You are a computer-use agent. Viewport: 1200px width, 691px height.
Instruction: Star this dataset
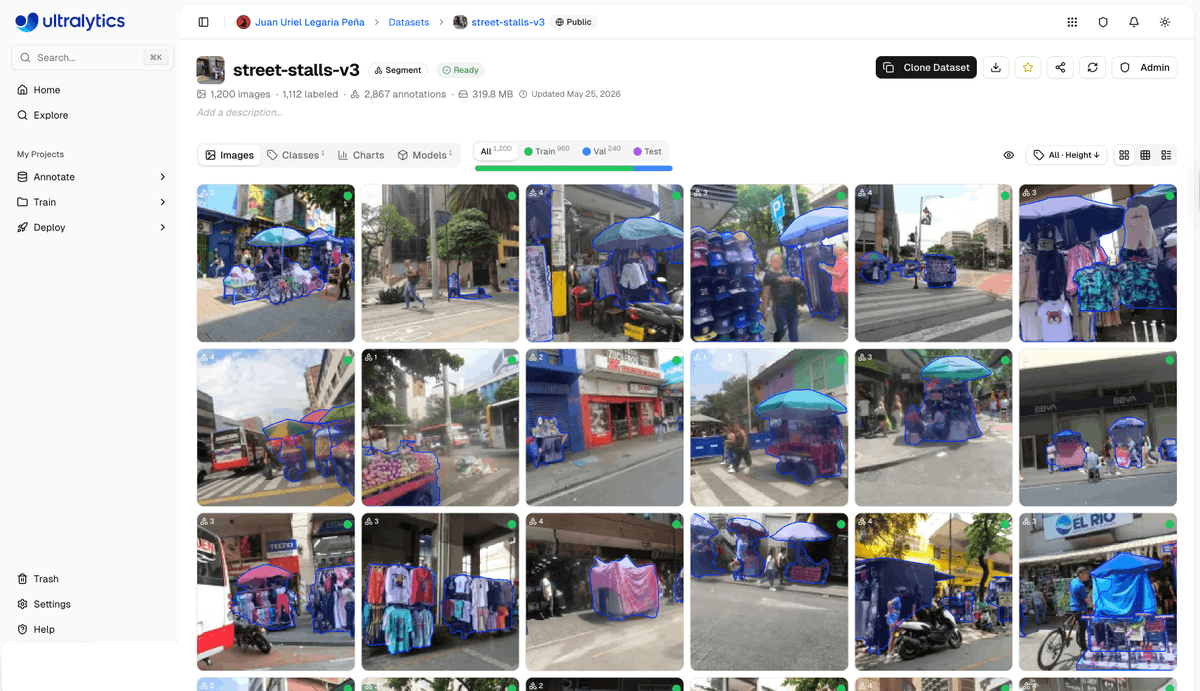1028,67
